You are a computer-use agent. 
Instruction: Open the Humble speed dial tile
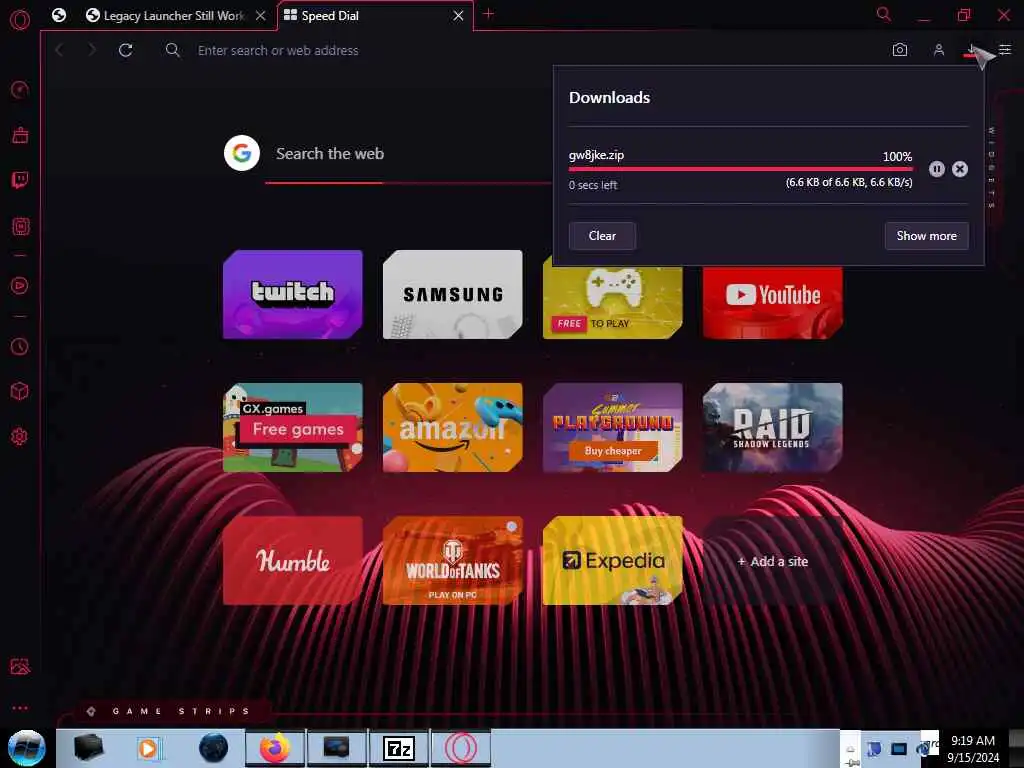293,561
